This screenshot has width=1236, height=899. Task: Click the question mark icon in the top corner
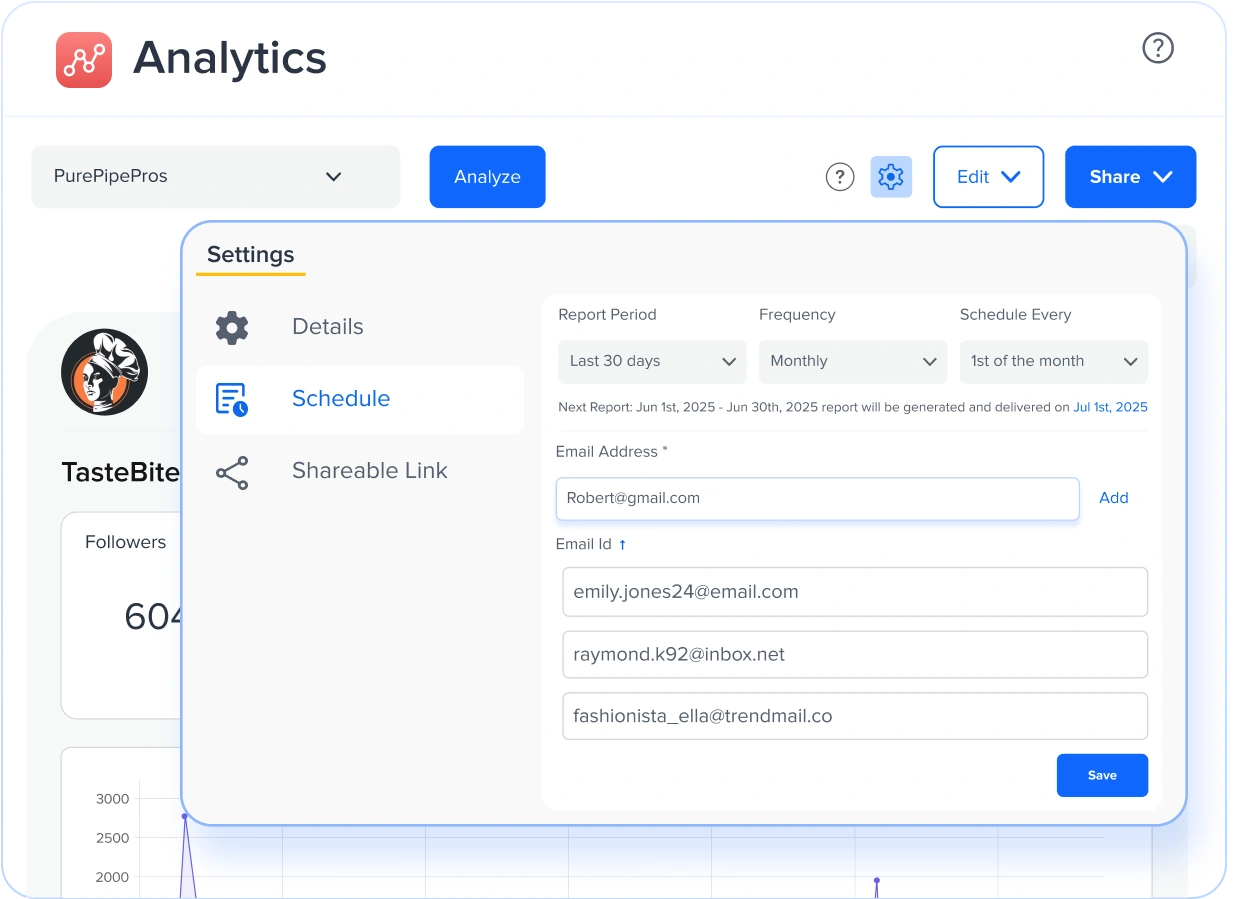[1157, 47]
